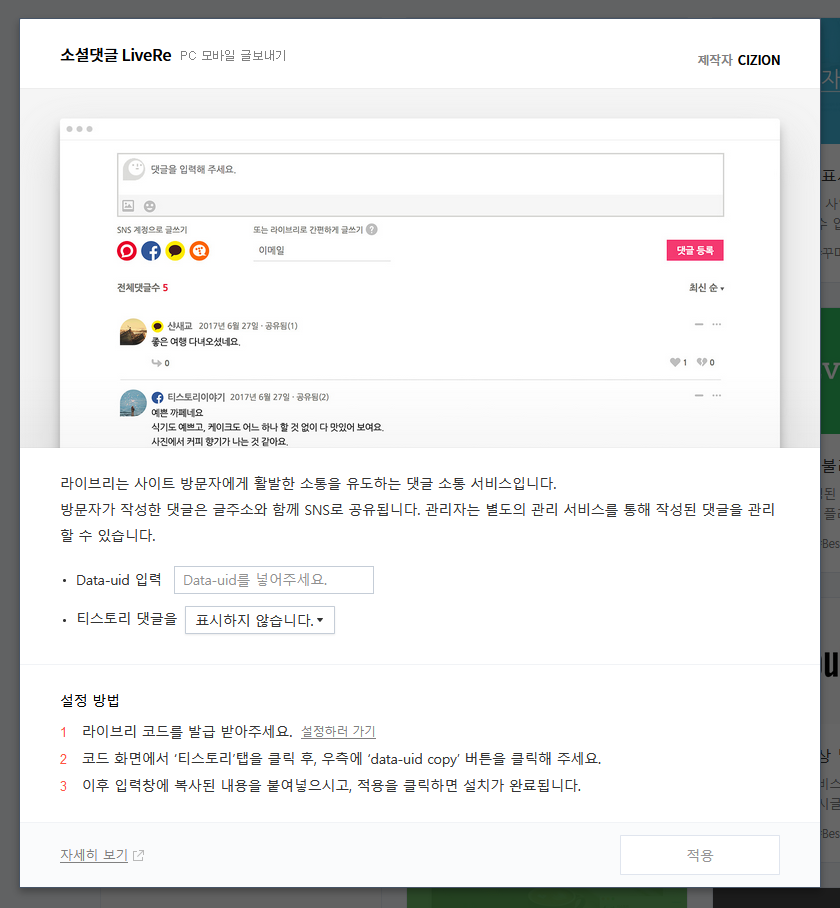Screen dimensions: 840x908
Task: Click the external link icon beside 자세히 보기
Action: coord(138,855)
